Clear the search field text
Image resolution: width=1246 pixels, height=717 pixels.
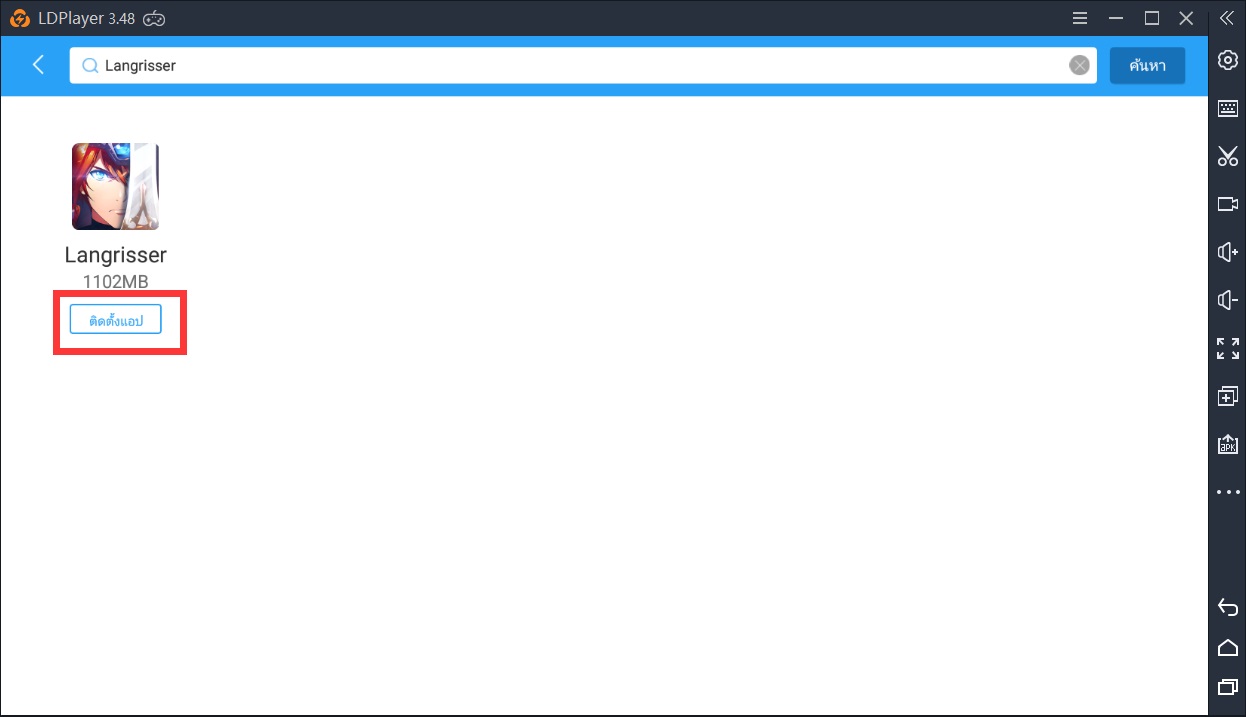pyautogui.click(x=1079, y=66)
